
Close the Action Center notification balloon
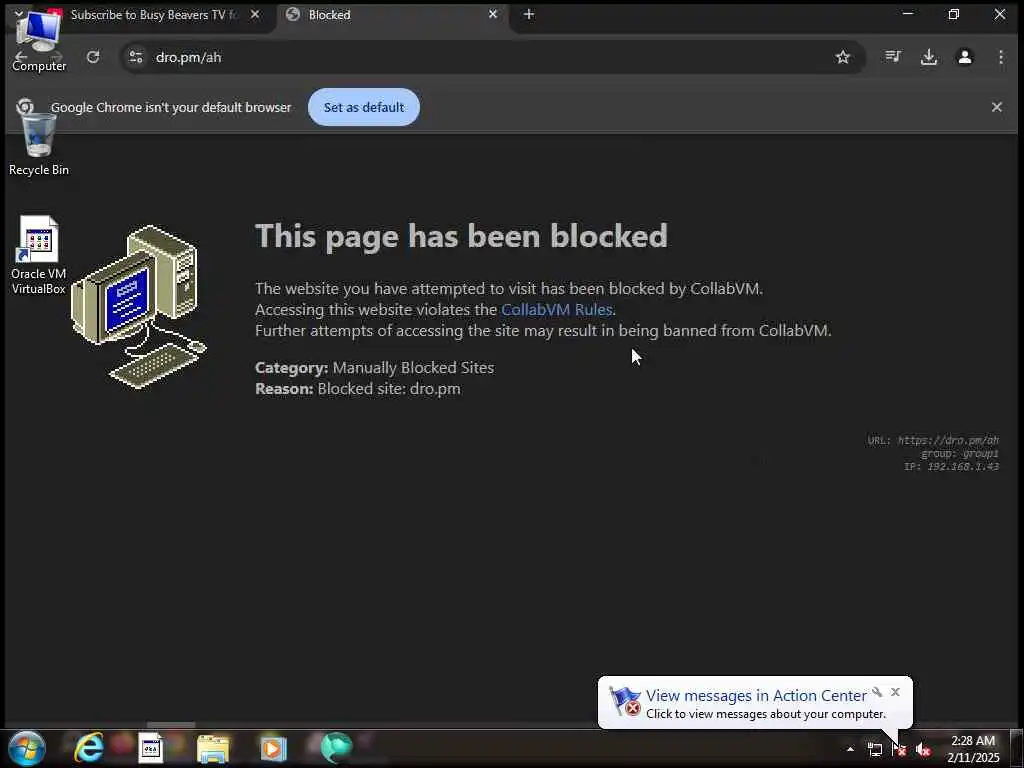click(x=895, y=692)
